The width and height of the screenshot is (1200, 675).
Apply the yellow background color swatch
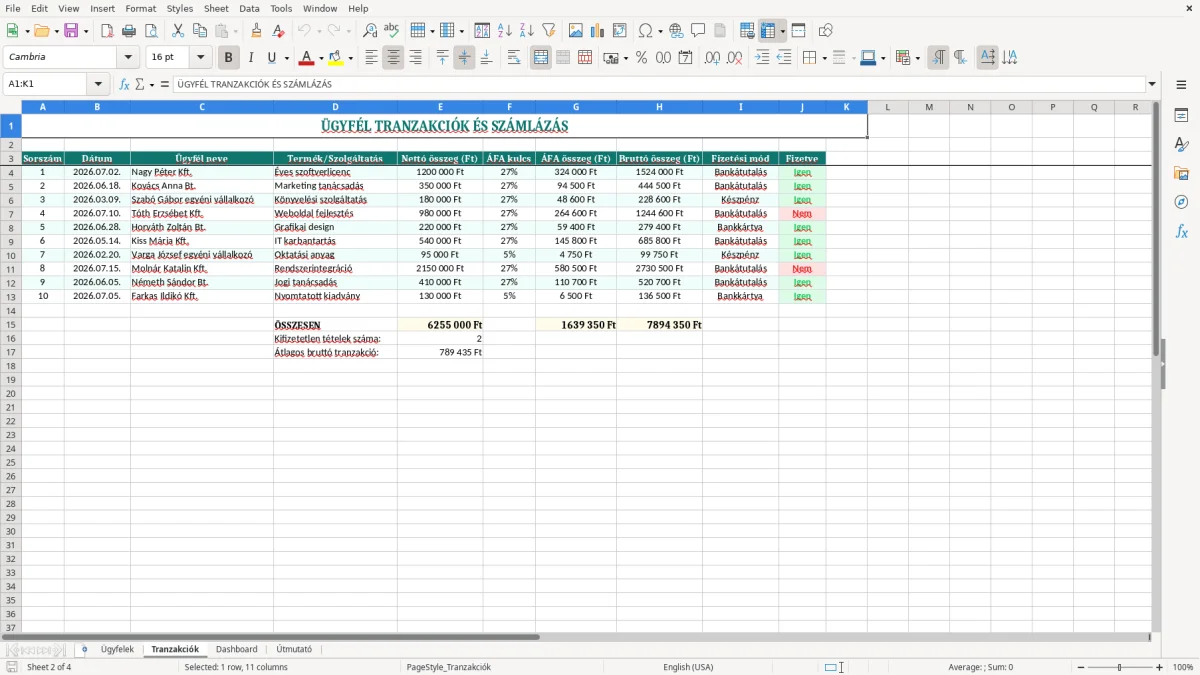pyautogui.click(x=336, y=58)
